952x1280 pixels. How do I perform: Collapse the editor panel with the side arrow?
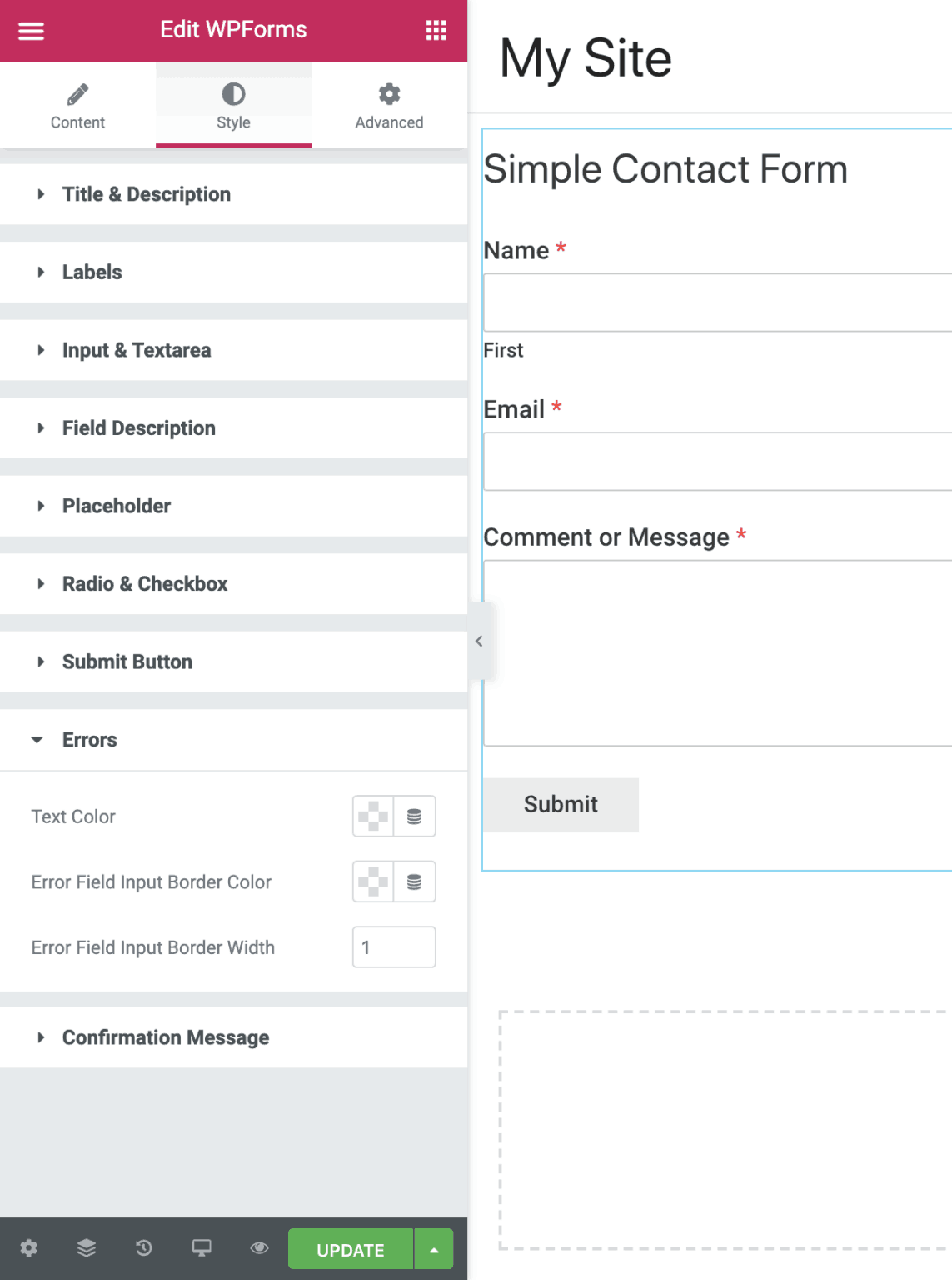tap(479, 641)
